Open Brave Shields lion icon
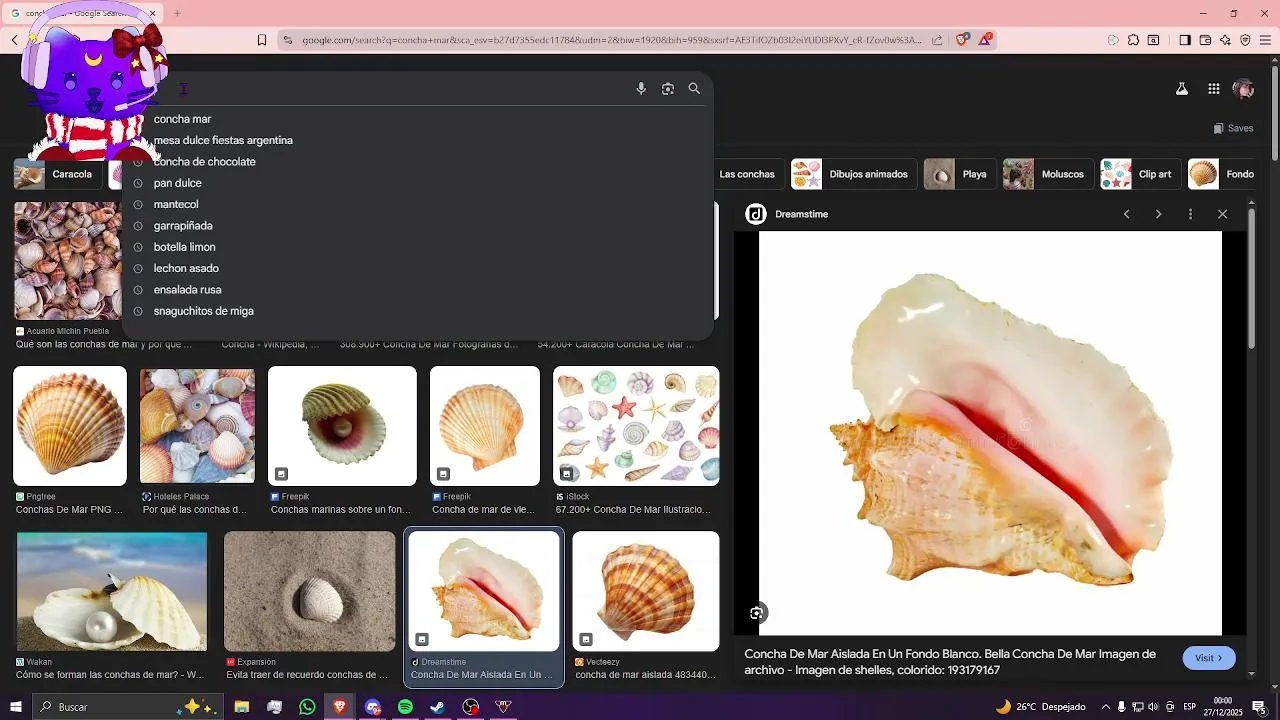Viewport: 1280px width, 720px height. pyautogui.click(x=962, y=40)
